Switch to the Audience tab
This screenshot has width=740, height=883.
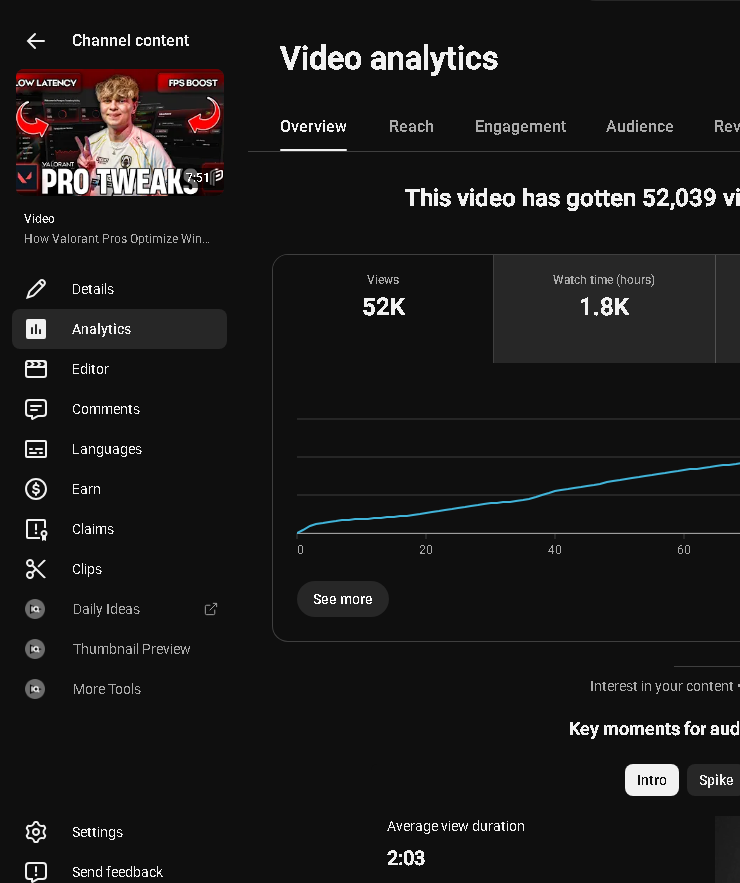click(x=640, y=127)
